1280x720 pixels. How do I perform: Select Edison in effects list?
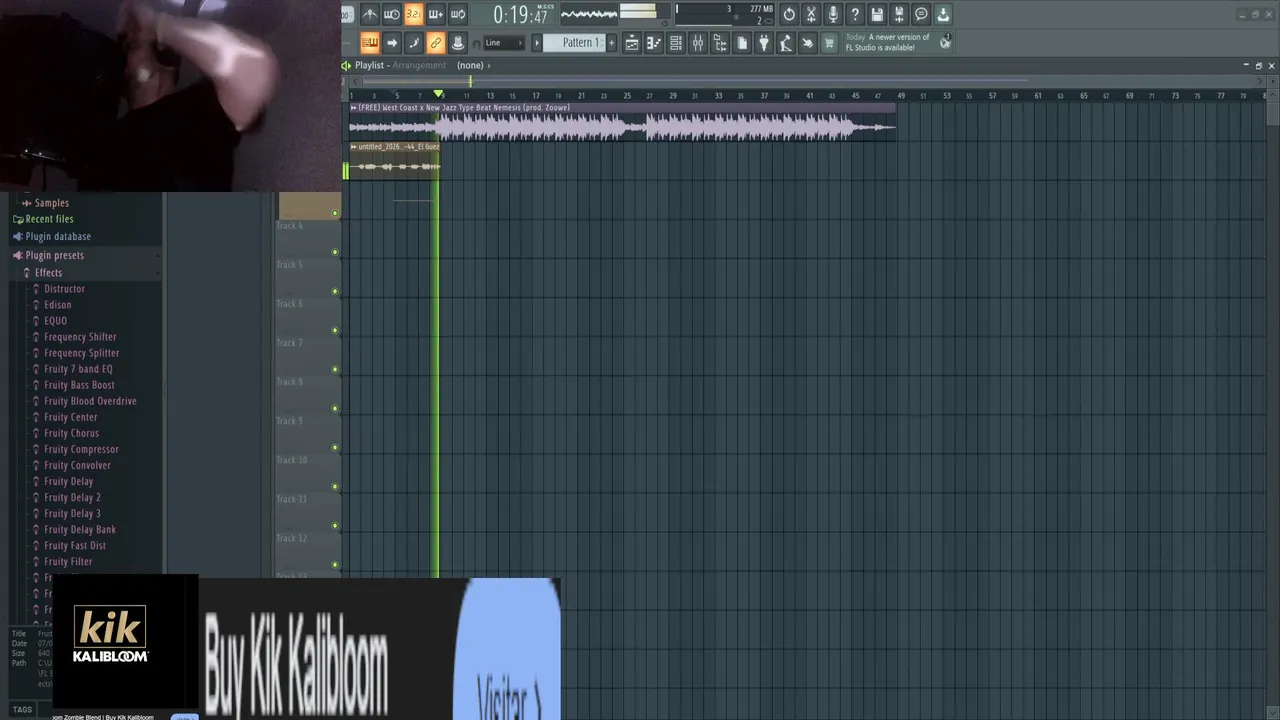(x=57, y=305)
